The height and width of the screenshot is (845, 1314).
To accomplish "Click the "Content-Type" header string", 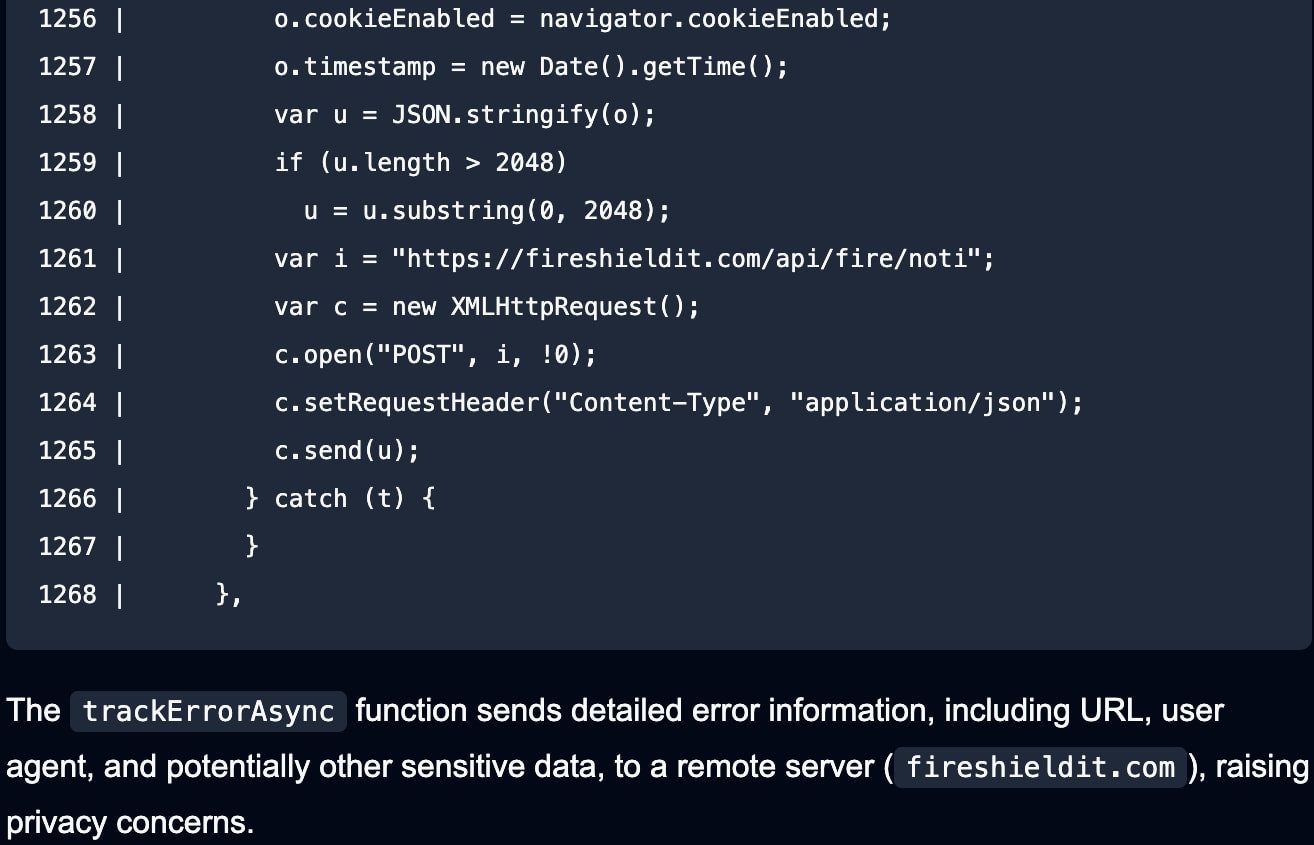I will (x=657, y=402).
